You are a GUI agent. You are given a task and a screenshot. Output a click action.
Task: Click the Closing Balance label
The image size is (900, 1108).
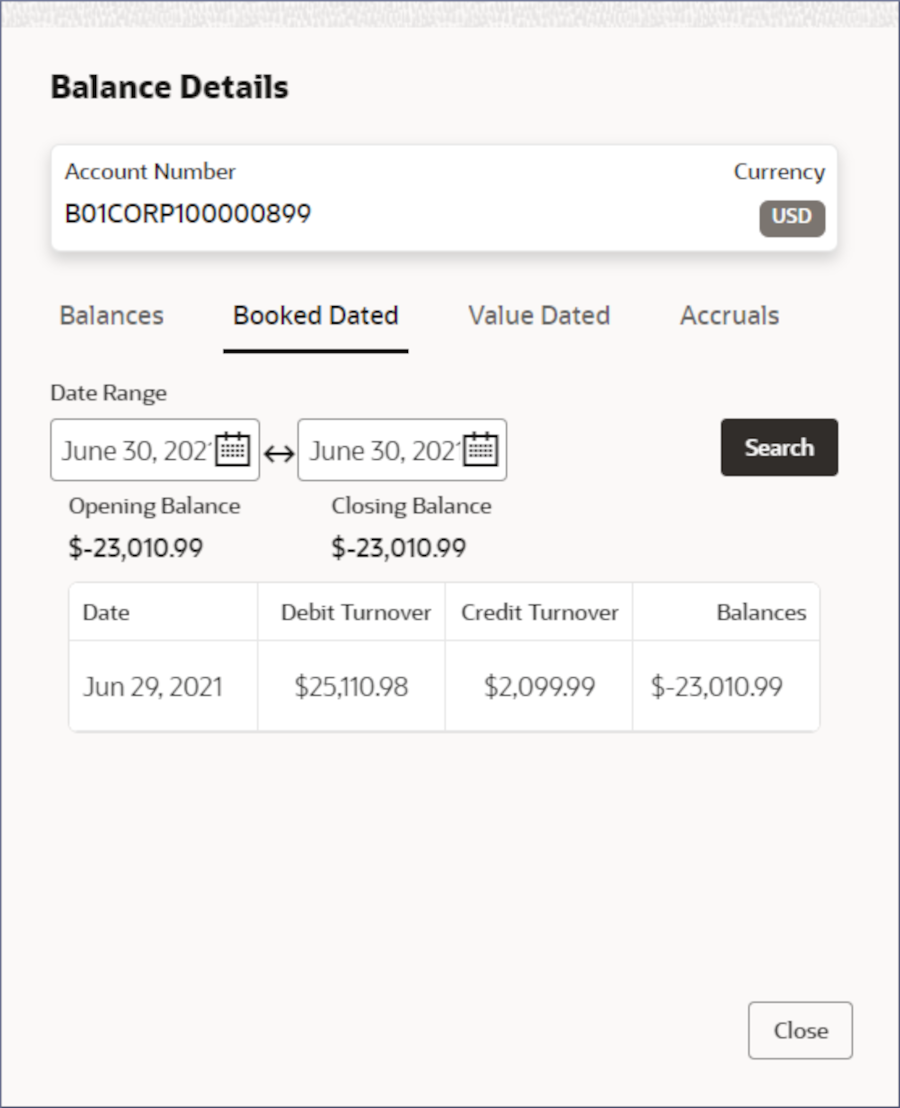pos(411,506)
